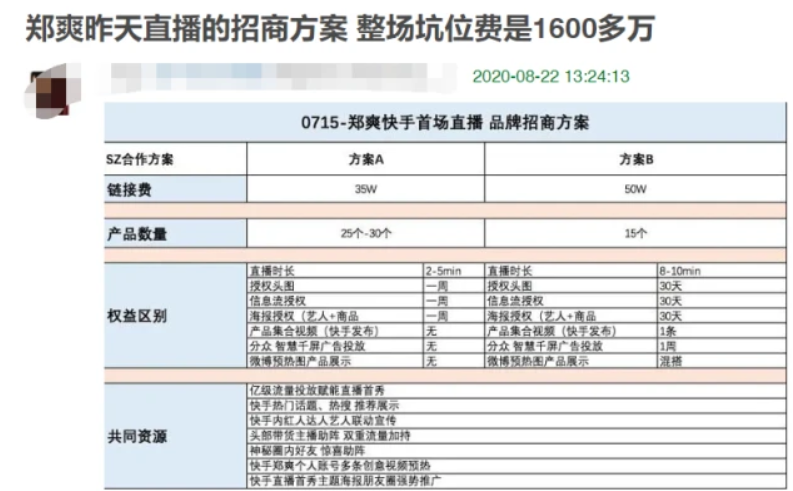Click the 50W link fee value
The width and height of the screenshot is (793, 491).
[636, 190]
